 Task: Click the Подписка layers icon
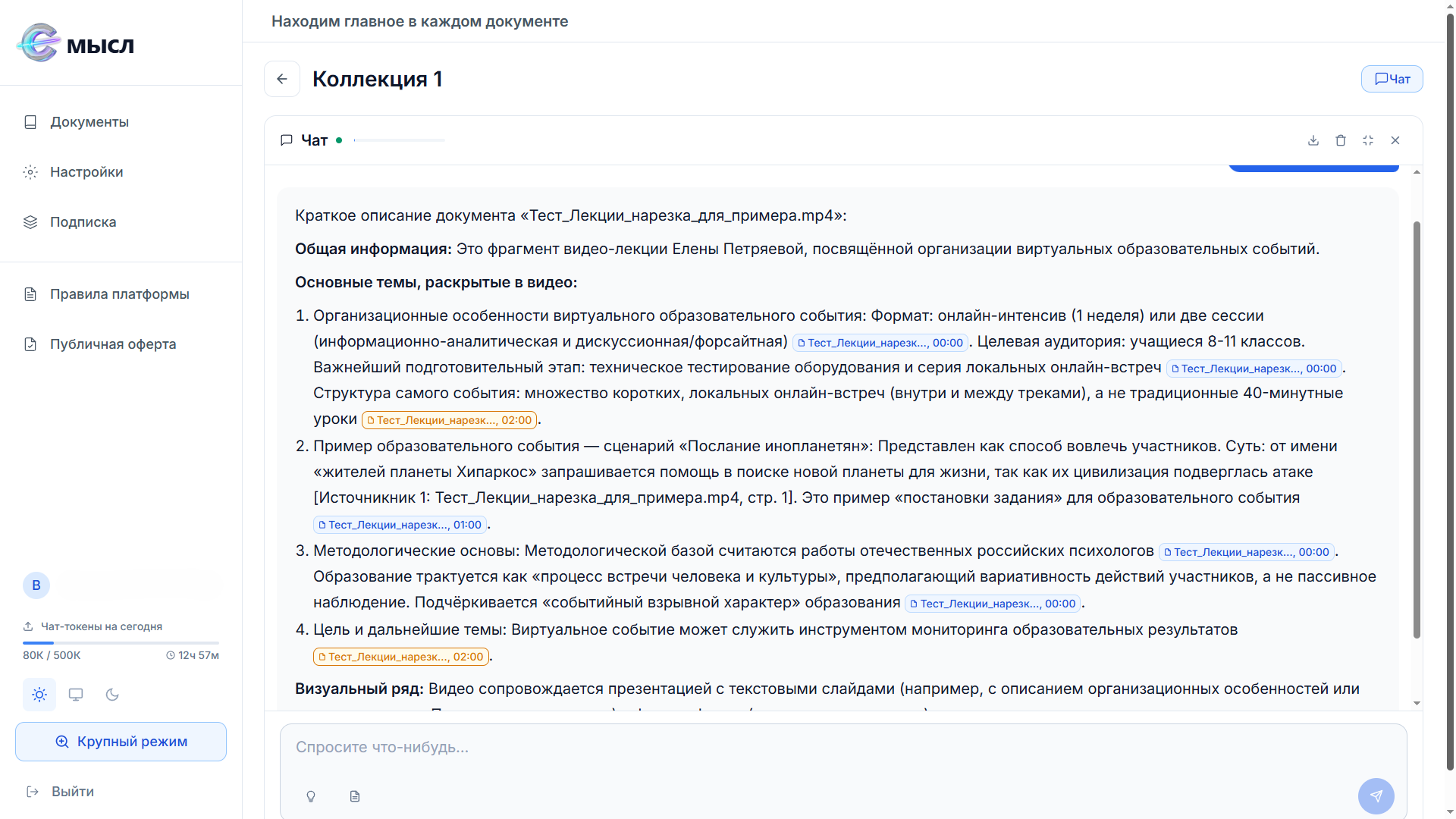coord(30,222)
